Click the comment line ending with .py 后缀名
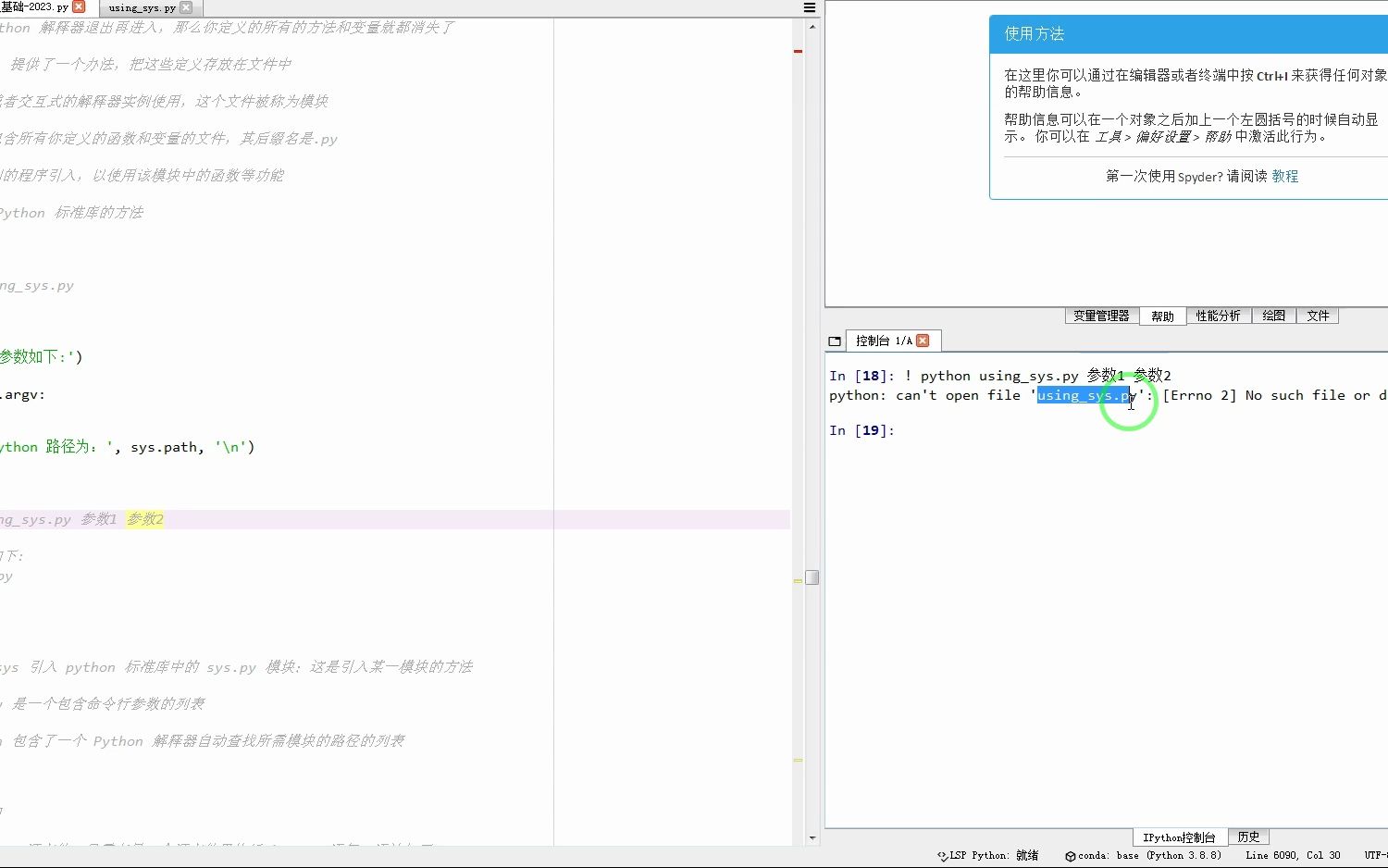This screenshot has width=1388, height=868. click(x=169, y=138)
